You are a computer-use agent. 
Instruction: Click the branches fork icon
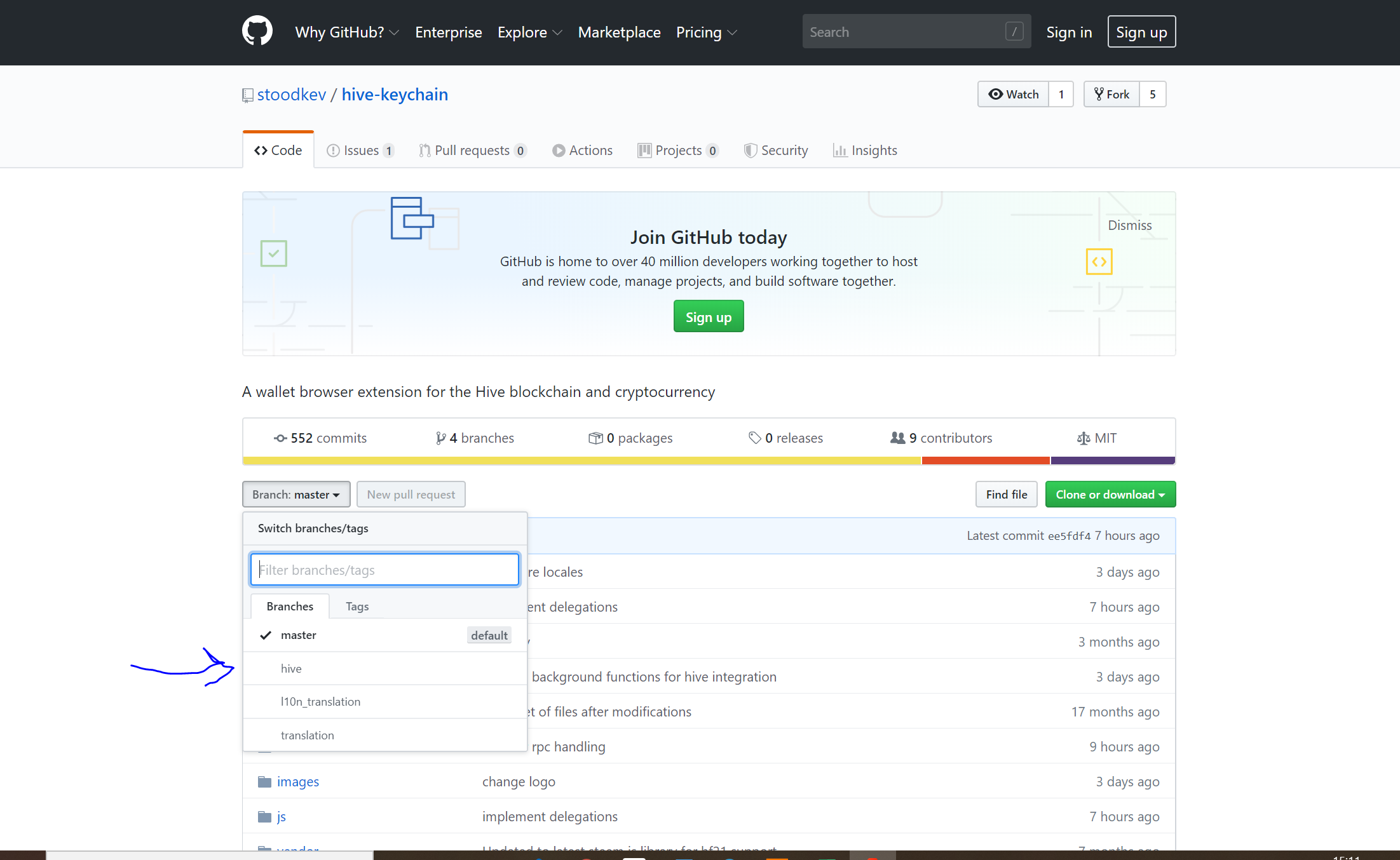click(x=440, y=438)
